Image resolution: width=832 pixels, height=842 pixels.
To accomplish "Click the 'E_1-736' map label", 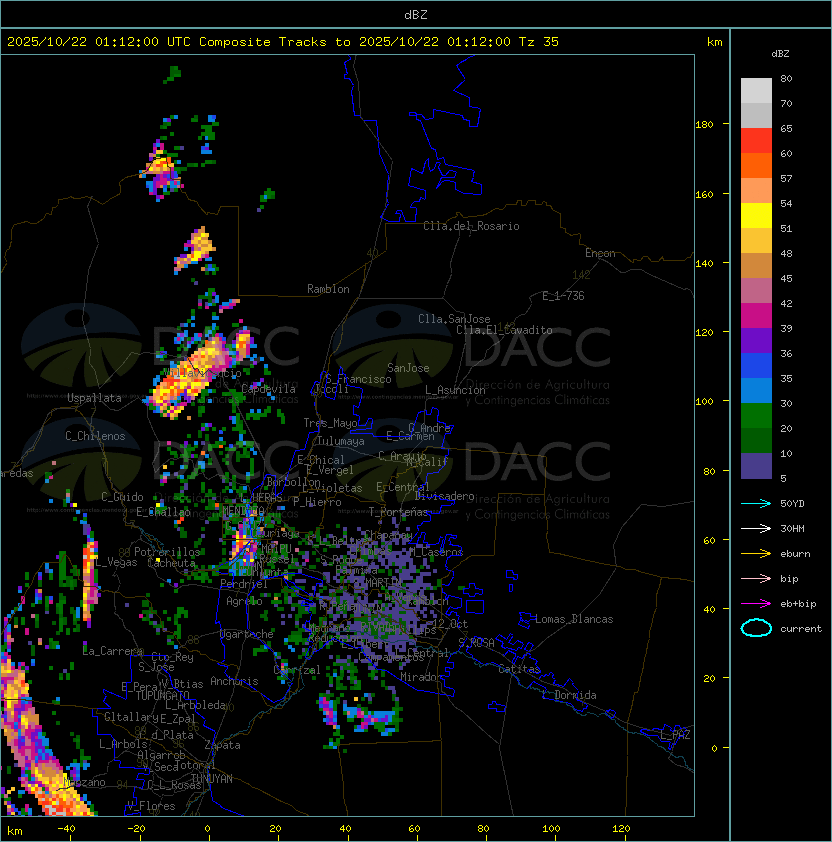I will [x=563, y=296].
